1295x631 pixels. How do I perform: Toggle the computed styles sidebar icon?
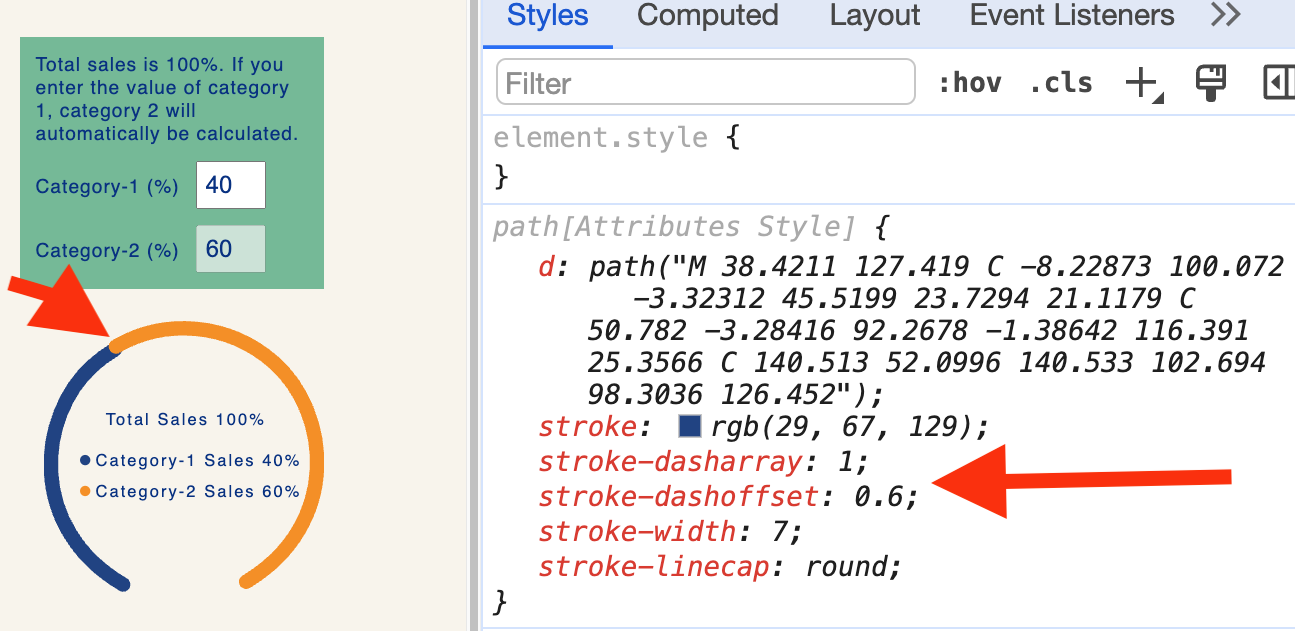tap(1279, 83)
